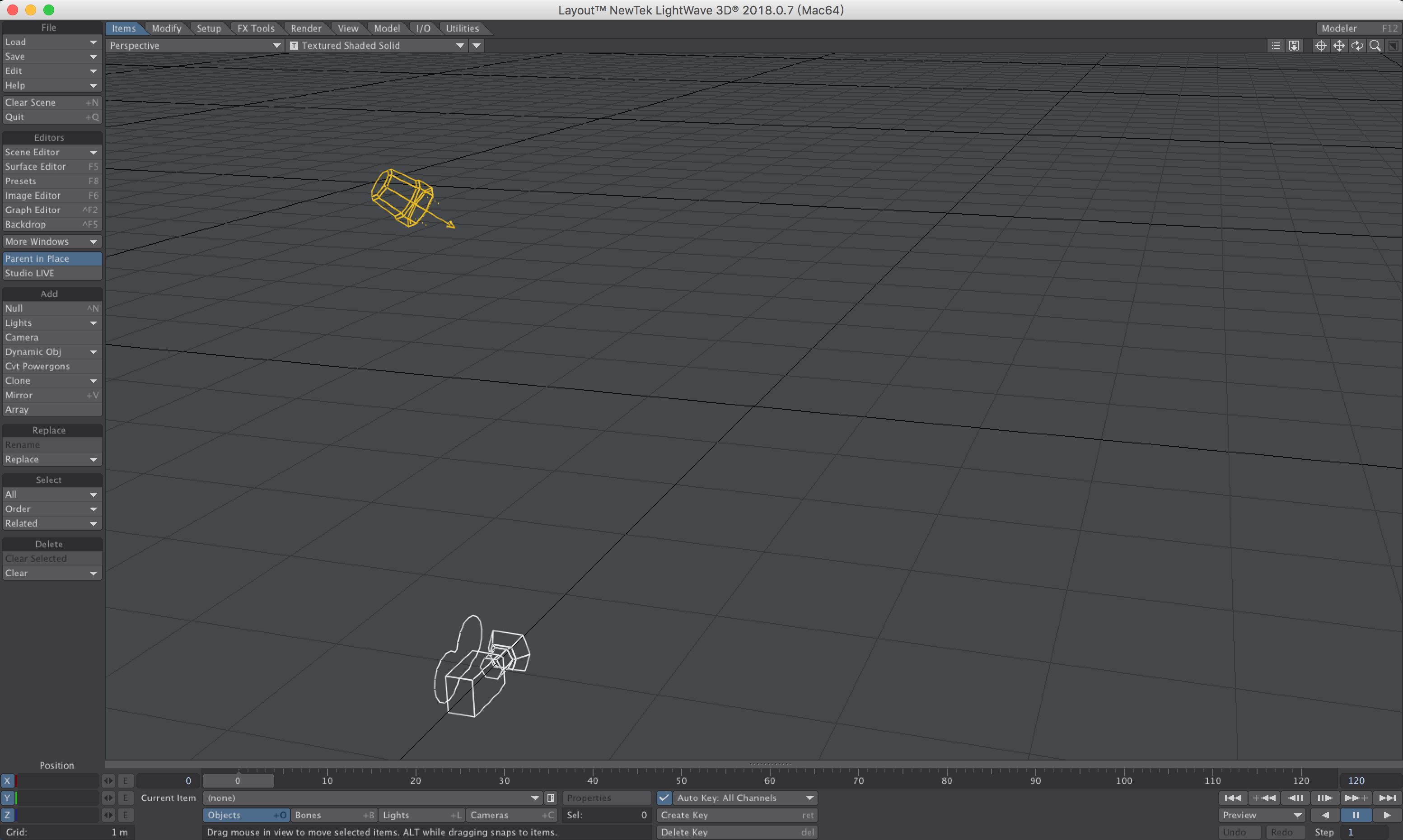Click the timeline ruler at frame 60
This screenshot has width=1403, height=840.
(x=770, y=780)
